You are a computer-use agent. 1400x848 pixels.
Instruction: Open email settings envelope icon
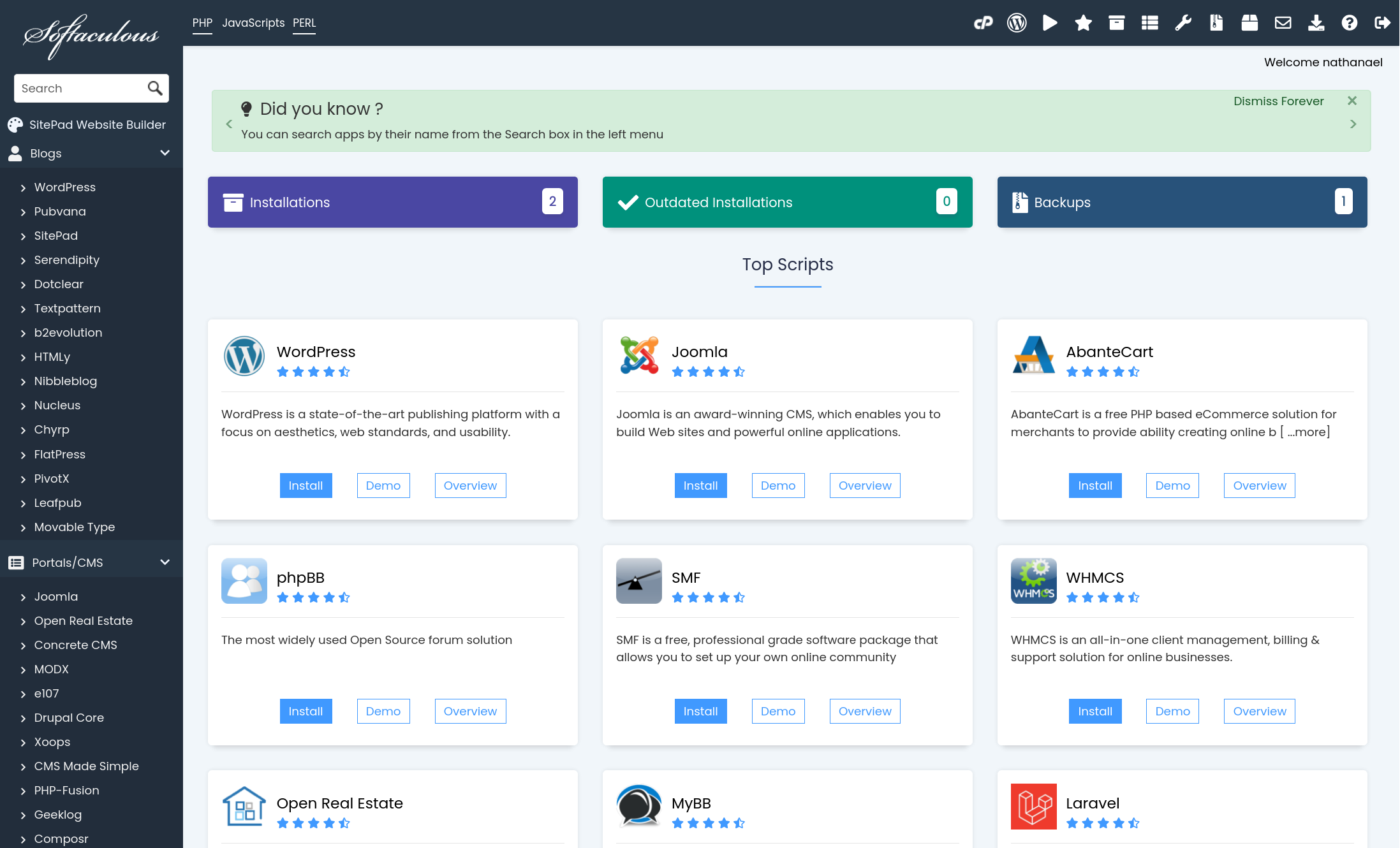pyautogui.click(x=1283, y=23)
